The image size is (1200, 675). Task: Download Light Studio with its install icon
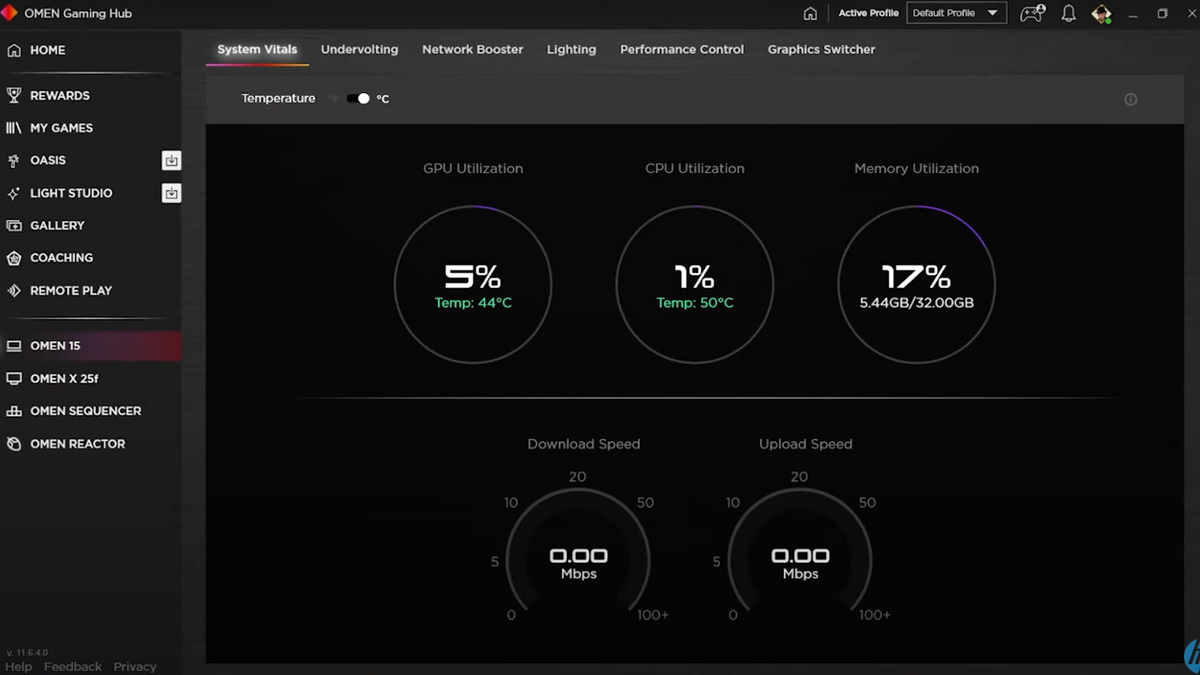click(x=171, y=193)
